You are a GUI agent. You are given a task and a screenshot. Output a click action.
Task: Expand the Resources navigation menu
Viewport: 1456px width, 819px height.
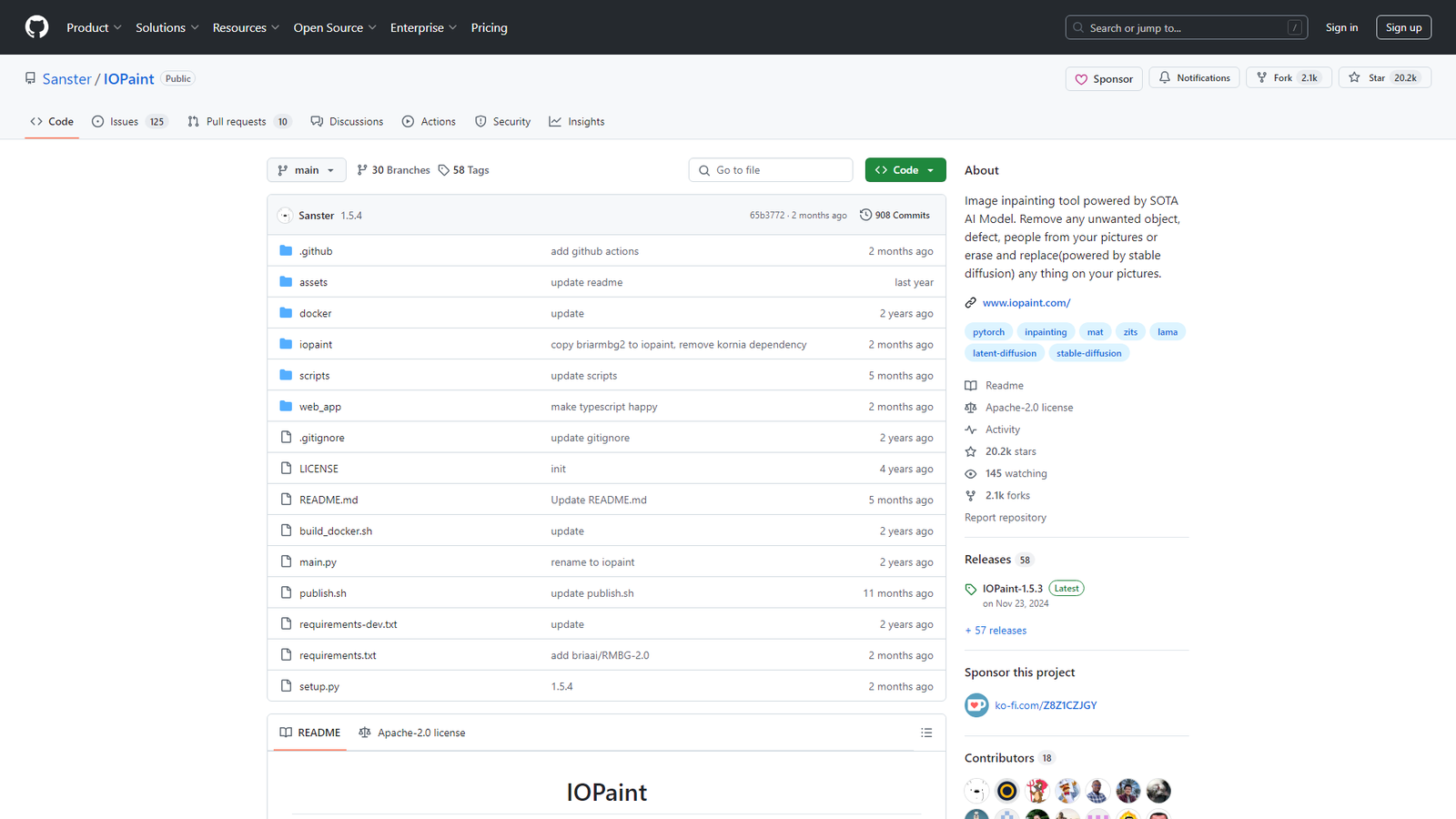(246, 27)
